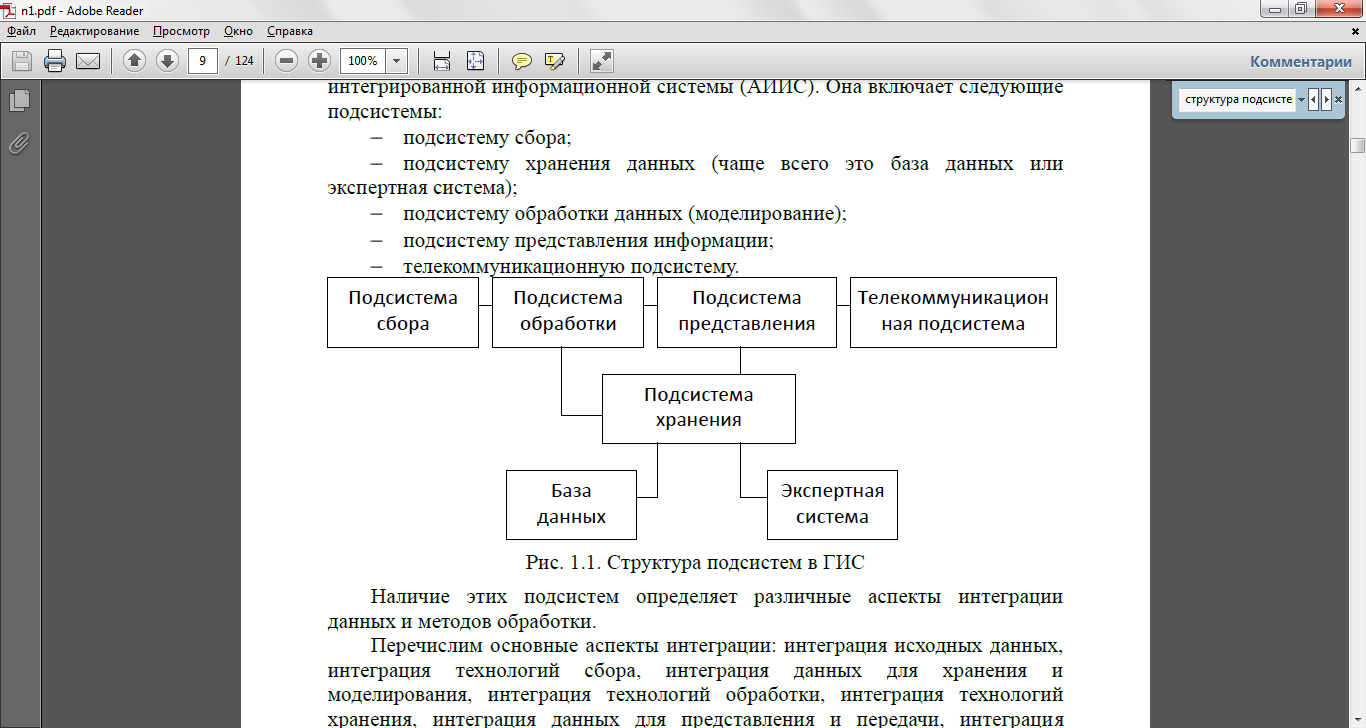Open the zoom level dropdown arrow
The image size is (1366, 728).
coord(397,61)
